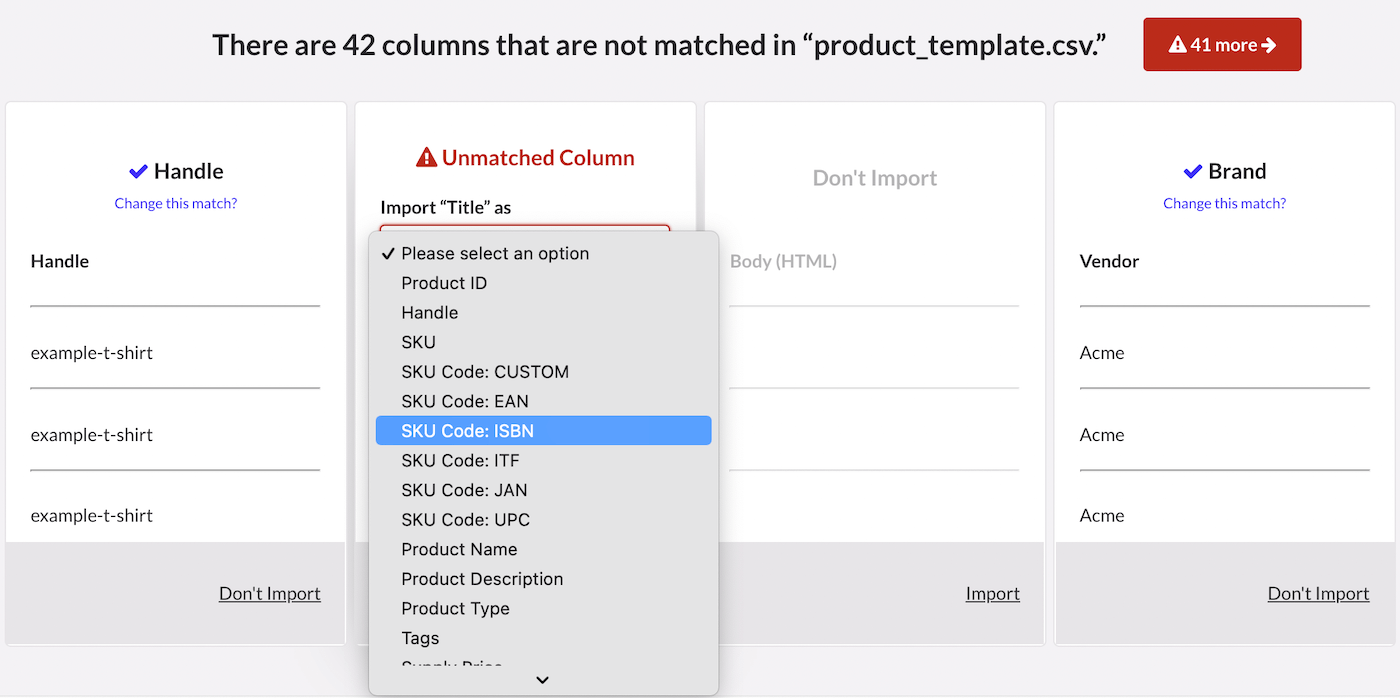This screenshot has width=1400, height=698.
Task: Choose 'Product Name' in the dropdown
Action: (x=459, y=549)
